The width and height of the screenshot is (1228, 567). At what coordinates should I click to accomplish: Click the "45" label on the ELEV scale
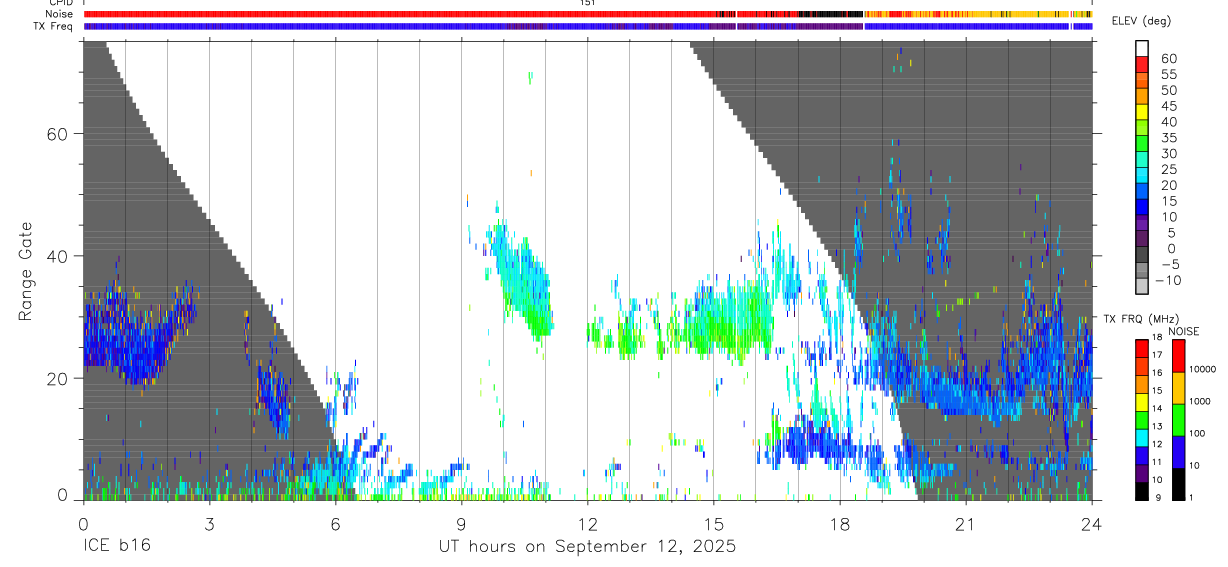[1169, 106]
